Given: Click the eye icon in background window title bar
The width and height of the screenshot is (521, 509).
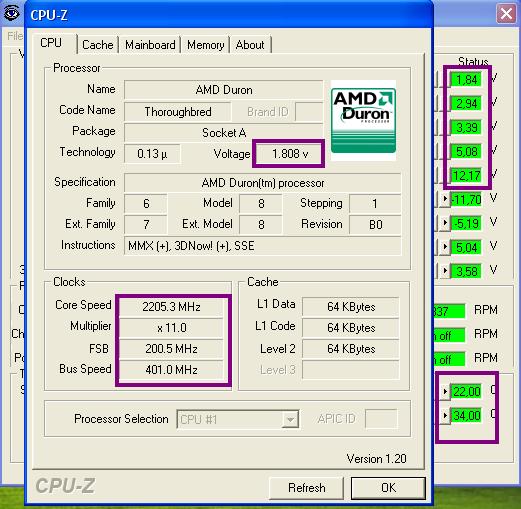Looking at the screenshot, I should [11, 14].
